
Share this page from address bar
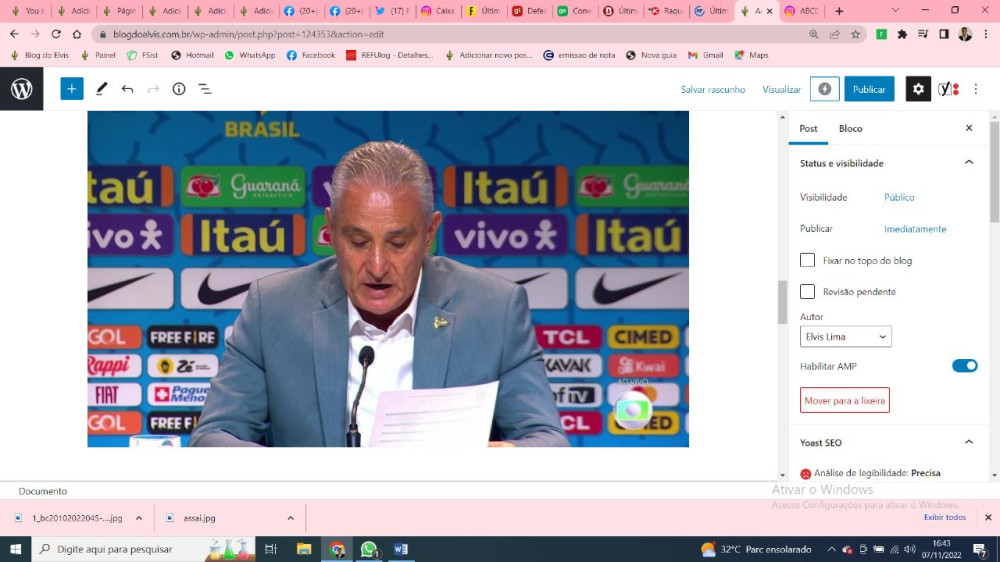point(834,34)
